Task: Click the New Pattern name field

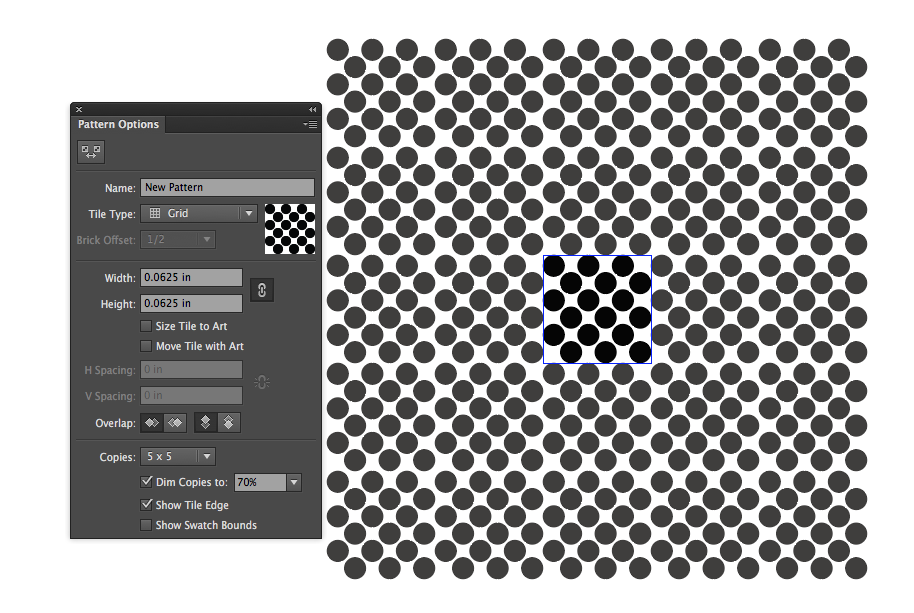Action: click(227, 187)
